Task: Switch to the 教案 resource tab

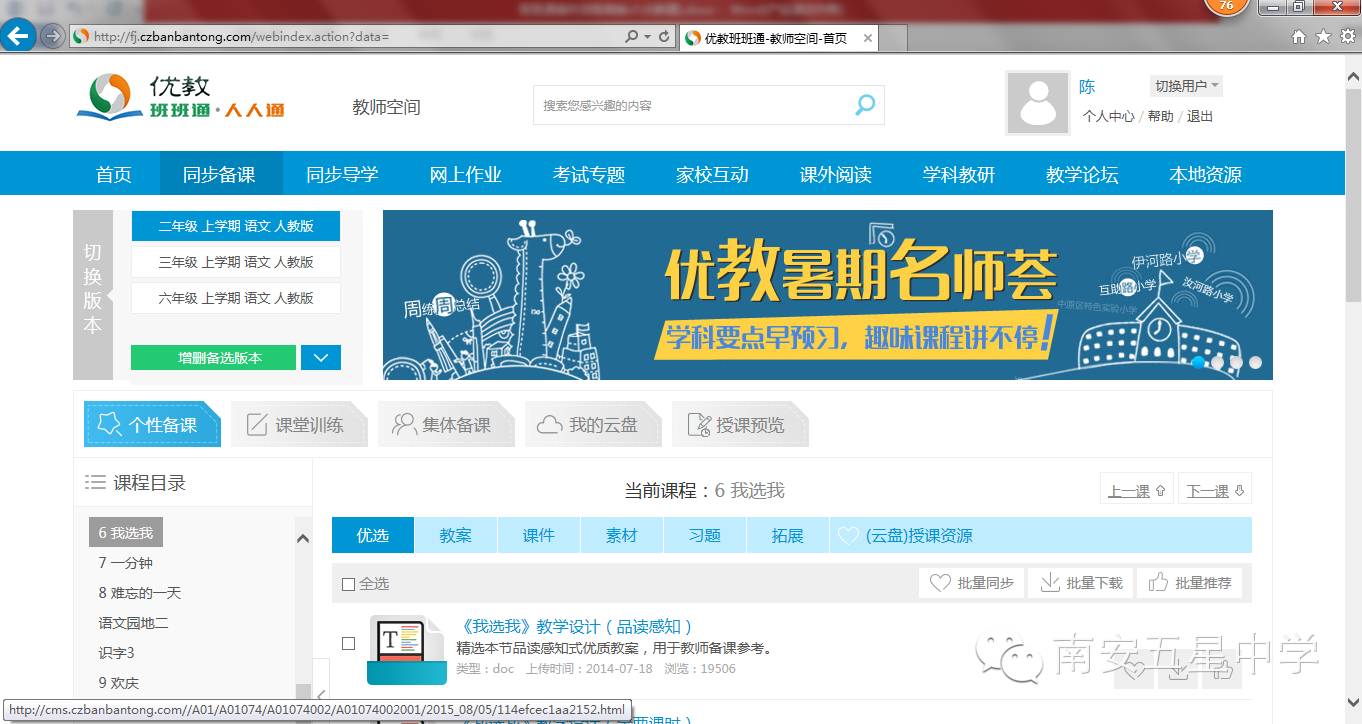Action: [455, 535]
